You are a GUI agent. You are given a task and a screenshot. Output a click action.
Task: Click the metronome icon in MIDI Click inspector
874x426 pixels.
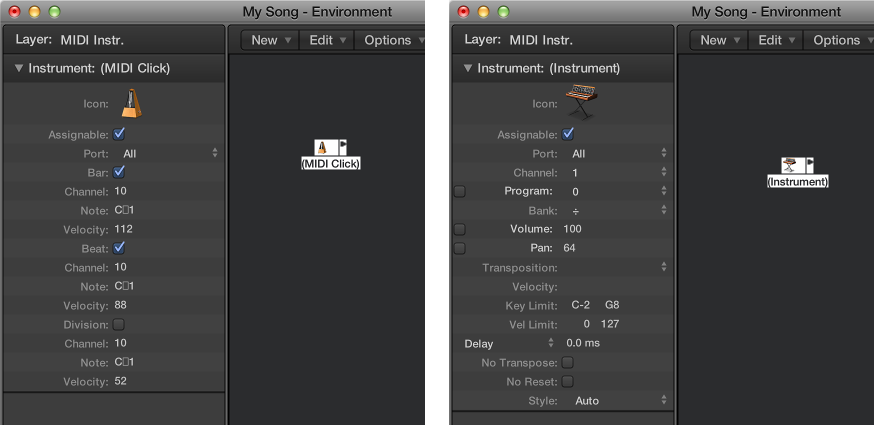coord(132,103)
